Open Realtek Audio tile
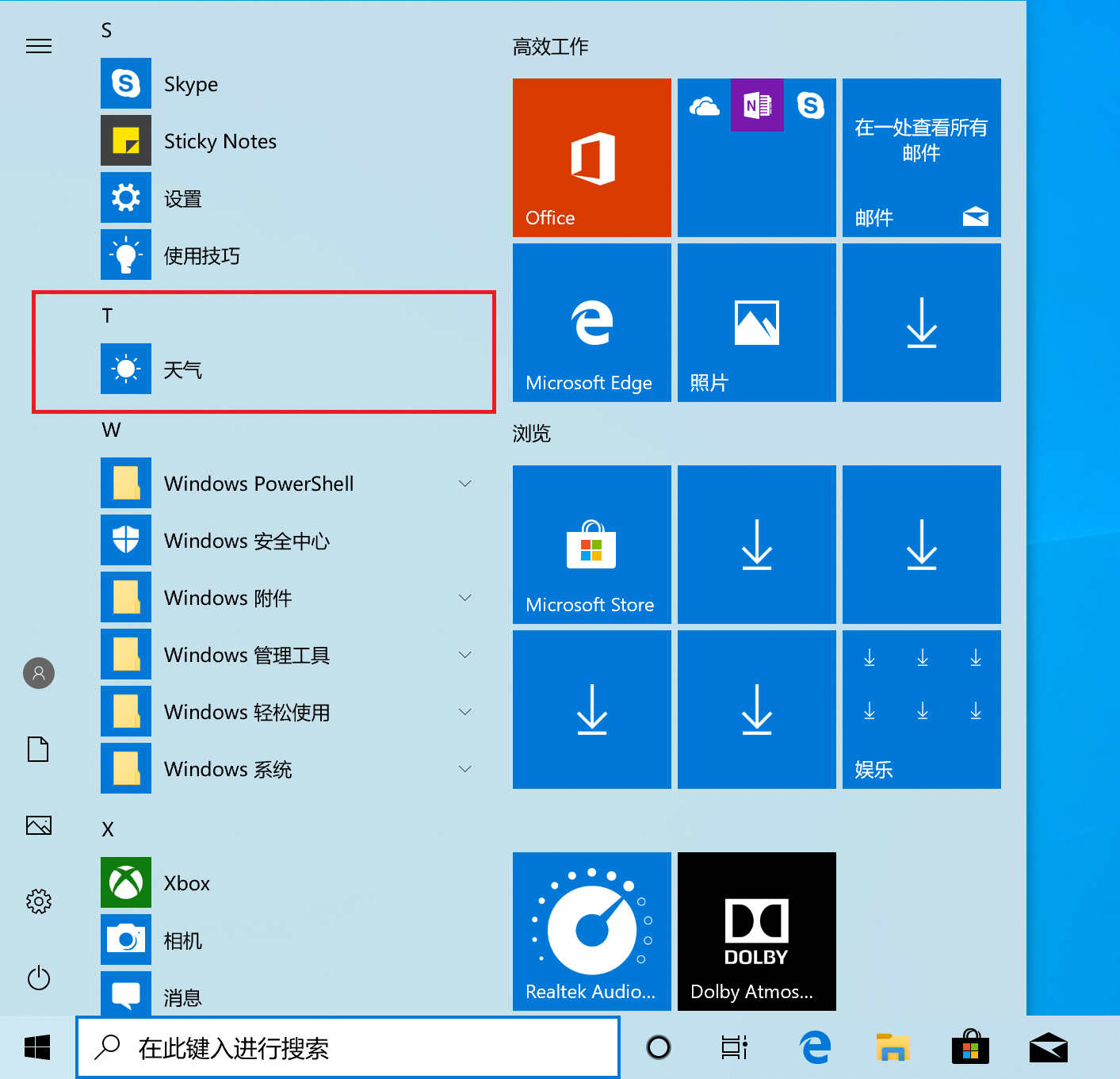 tap(592, 932)
